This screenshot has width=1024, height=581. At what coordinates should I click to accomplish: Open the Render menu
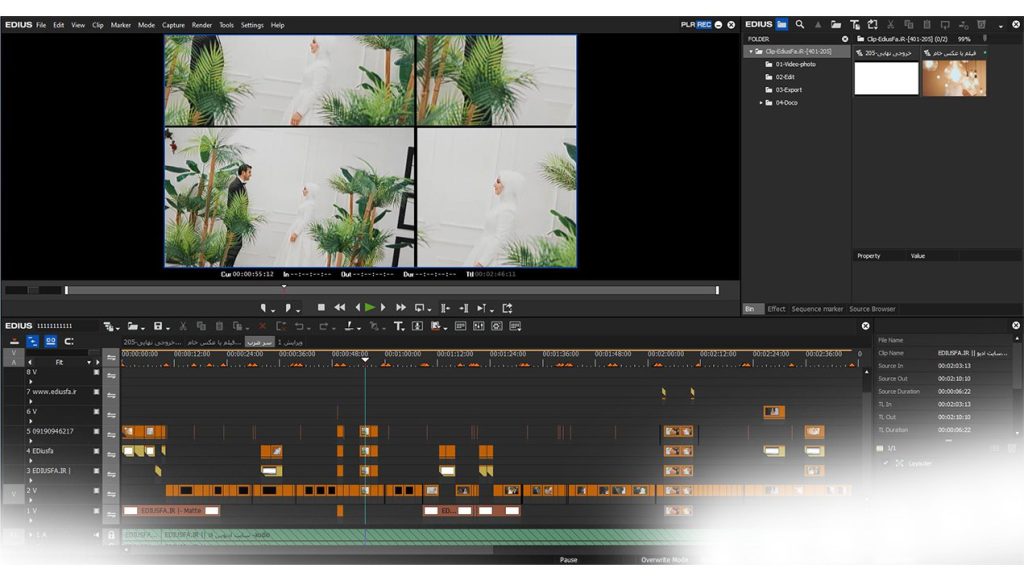click(201, 25)
